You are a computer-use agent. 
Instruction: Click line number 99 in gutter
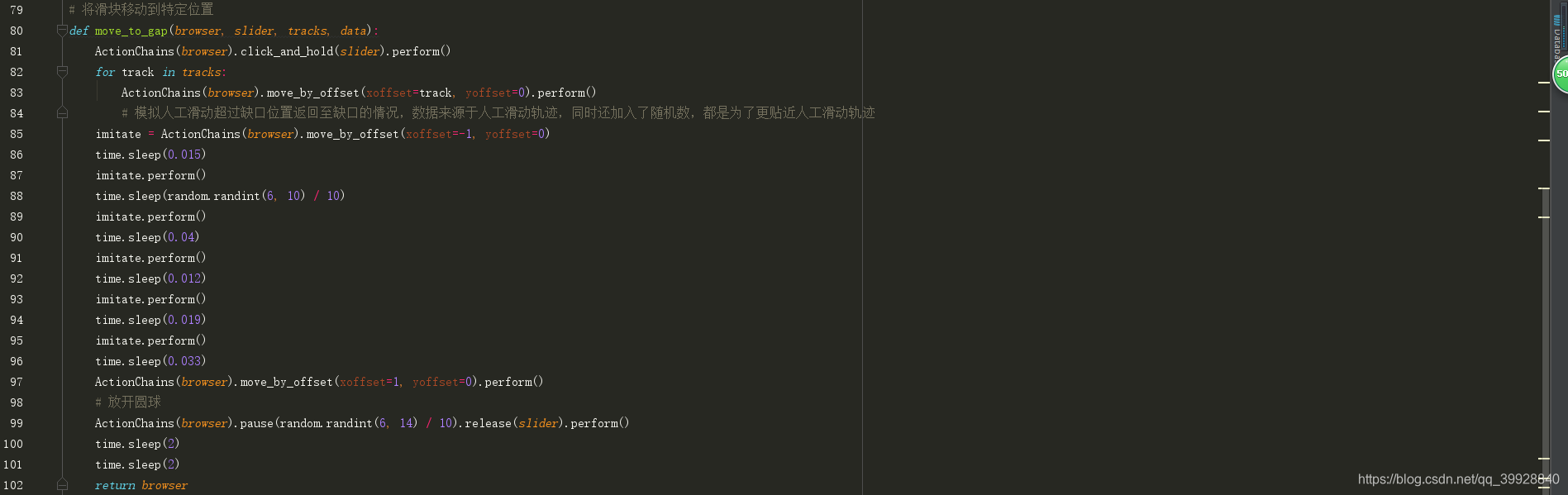(x=17, y=423)
